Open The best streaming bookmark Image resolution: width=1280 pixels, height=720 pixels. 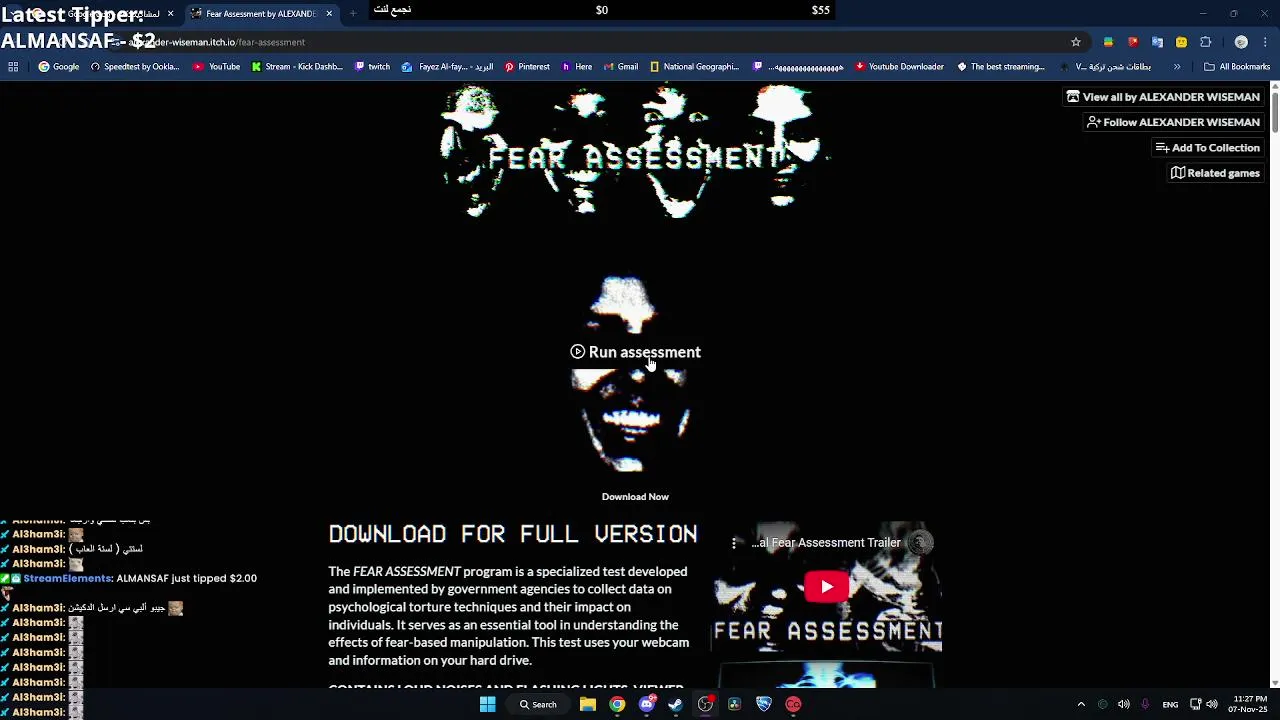1001,67
